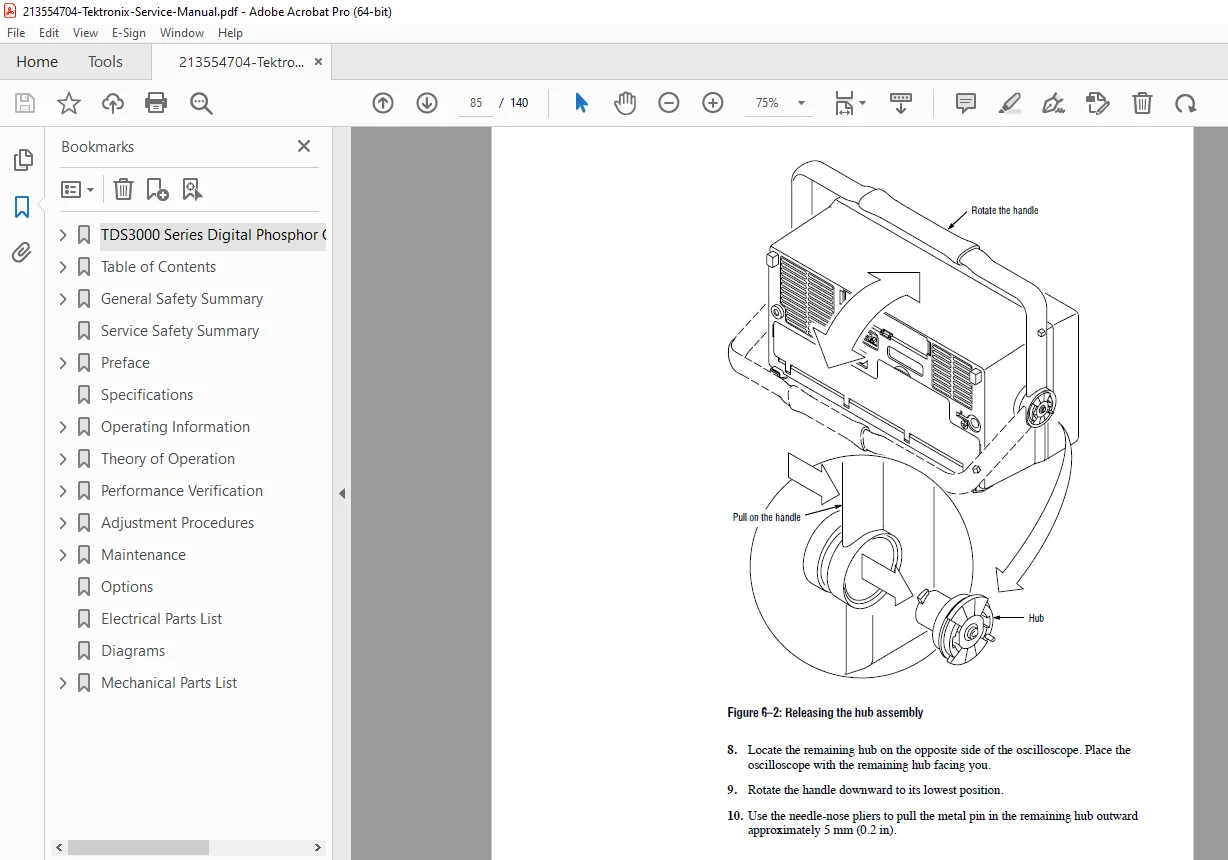Jump to Specifications bookmark
Image resolution: width=1228 pixels, height=860 pixels.
(x=147, y=395)
